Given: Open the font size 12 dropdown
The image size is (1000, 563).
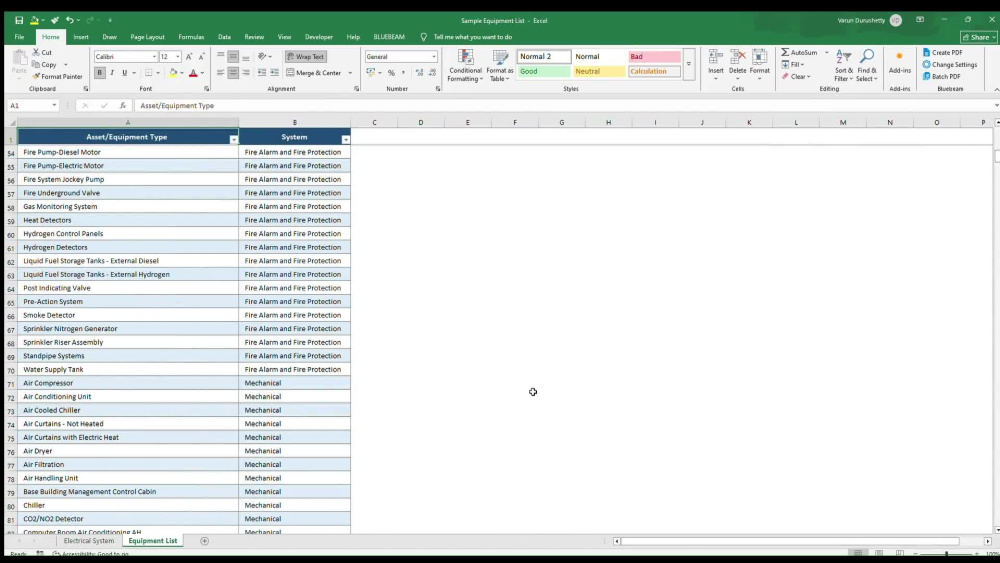Looking at the screenshot, I should 178,57.
